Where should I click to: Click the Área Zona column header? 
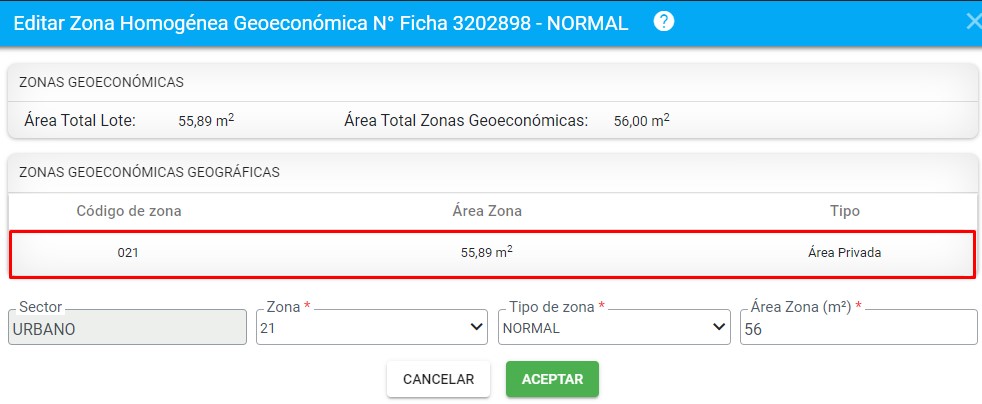tap(487, 211)
